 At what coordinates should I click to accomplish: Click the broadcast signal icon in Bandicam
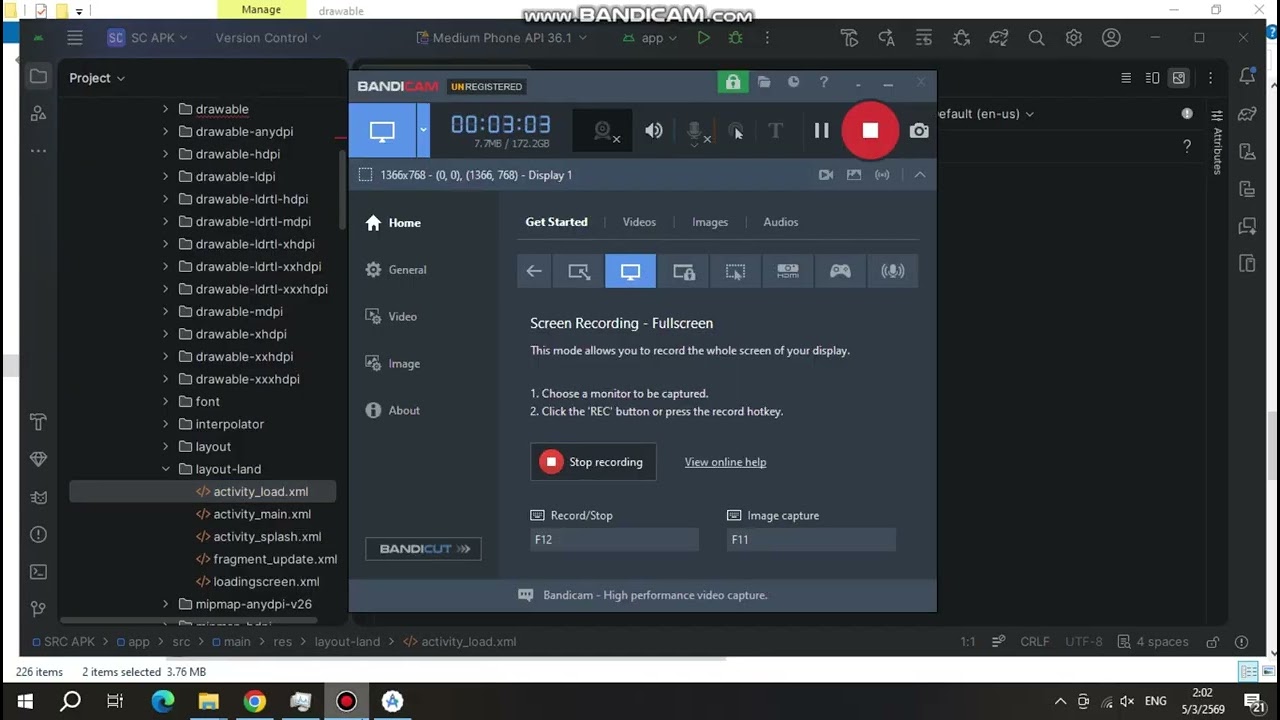coord(882,175)
